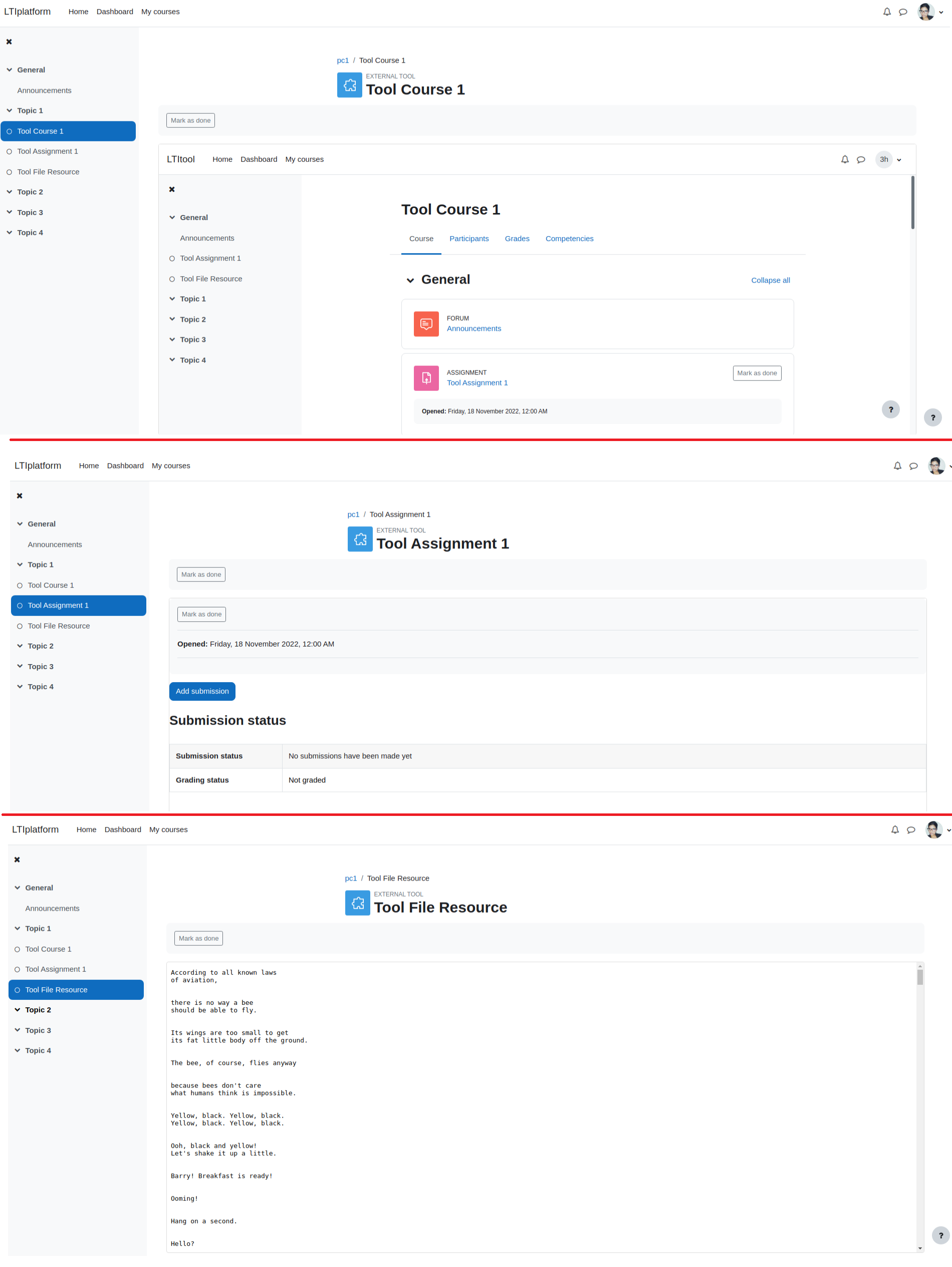The image size is (952, 1267).
Task: Switch to the Competencies tab
Action: pyautogui.click(x=569, y=239)
